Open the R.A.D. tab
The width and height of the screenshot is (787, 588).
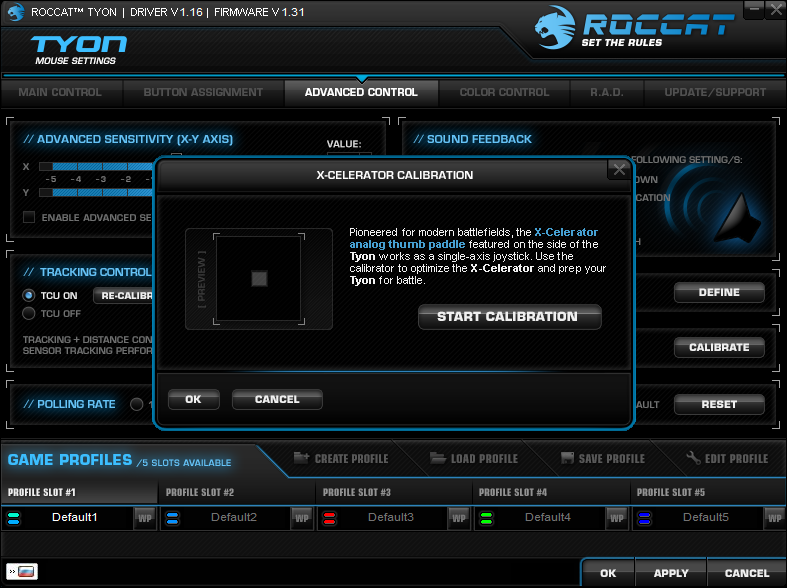pos(607,92)
